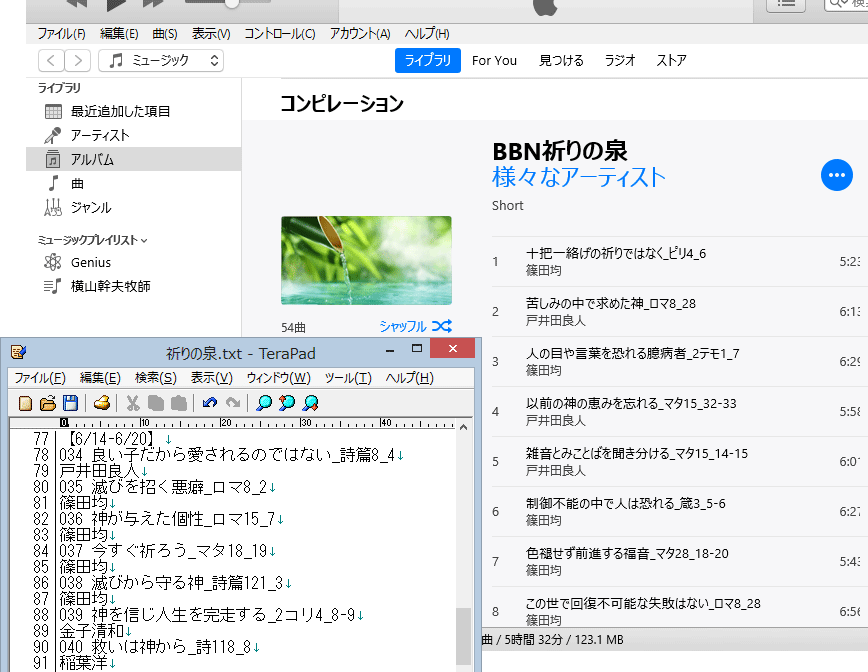Click the TeraPad cut icon

click(x=133, y=403)
